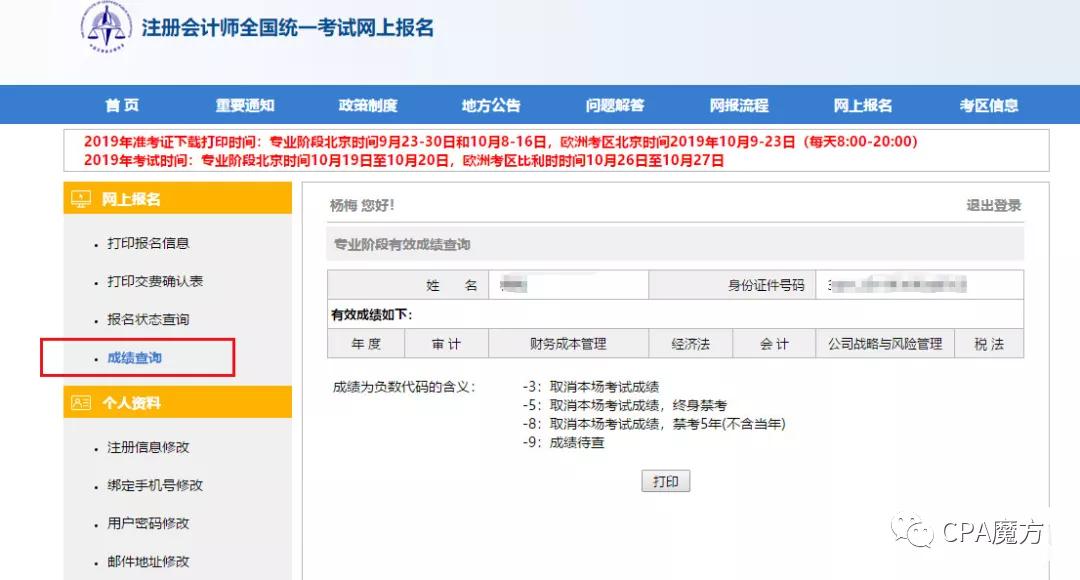
Task: Click the 年度 column header
Action: coord(366,344)
